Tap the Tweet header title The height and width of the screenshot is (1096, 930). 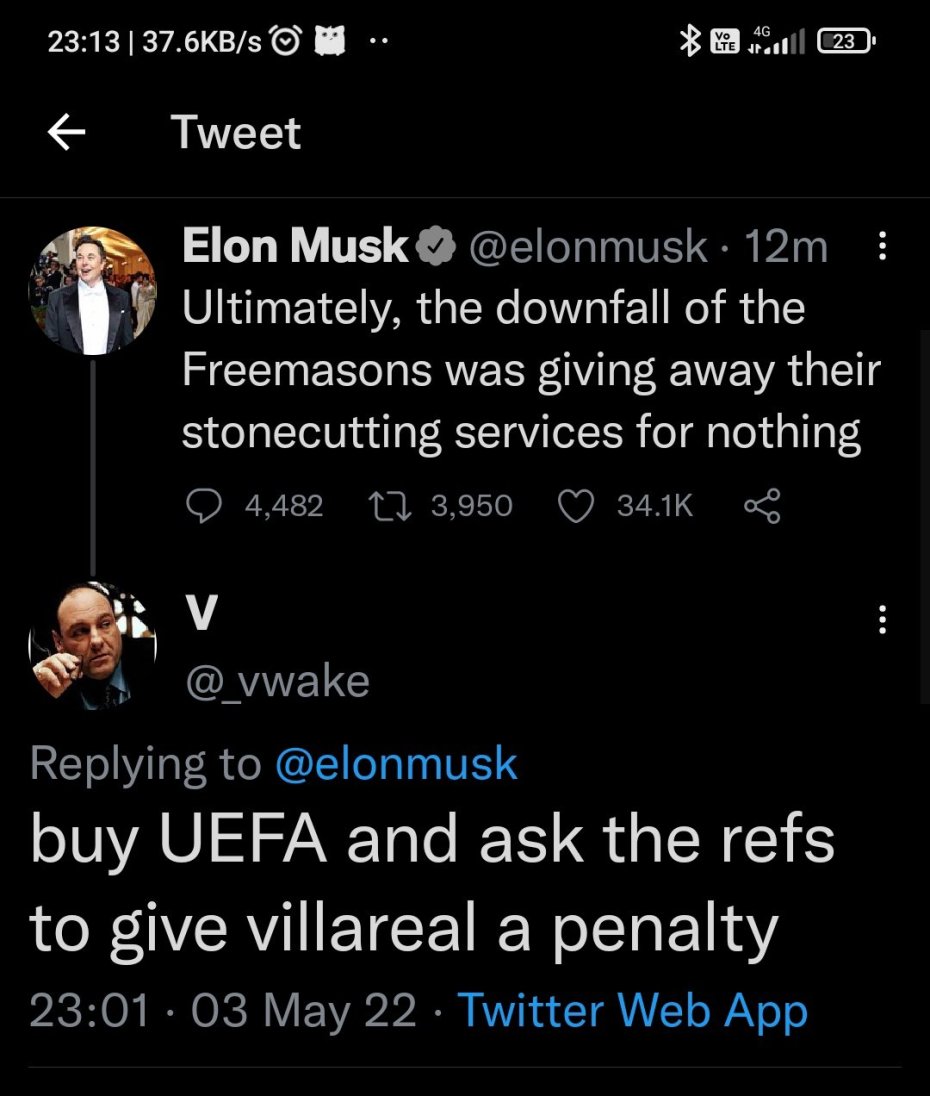coord(235,133)
